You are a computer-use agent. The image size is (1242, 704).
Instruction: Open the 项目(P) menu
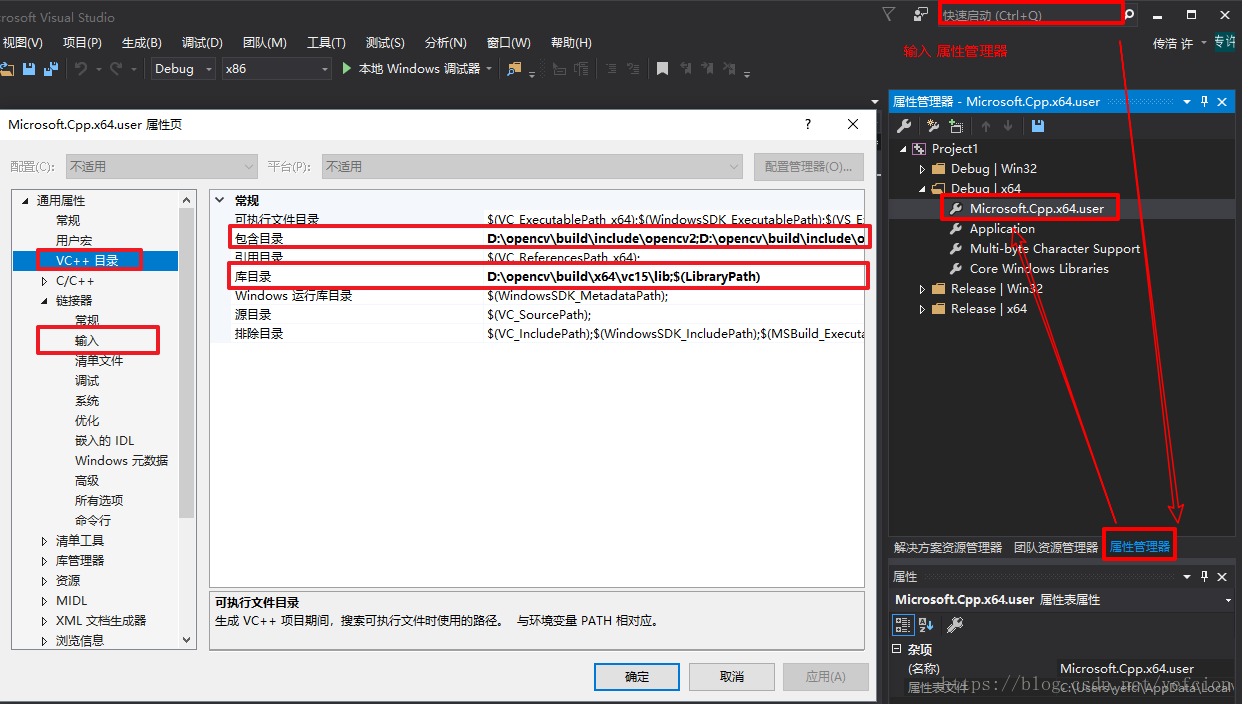tap(82, 43)
